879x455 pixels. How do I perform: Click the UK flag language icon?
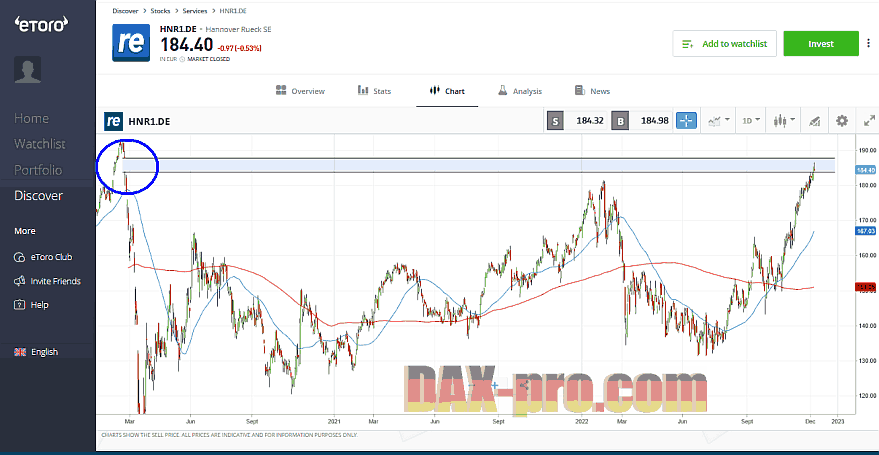tap(20, 352)
